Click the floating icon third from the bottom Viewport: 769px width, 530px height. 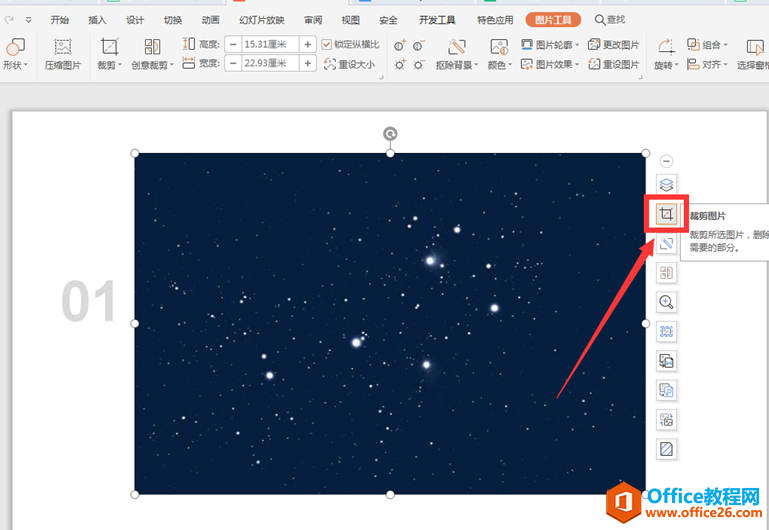pyautogui.click(x=666, y=390)
